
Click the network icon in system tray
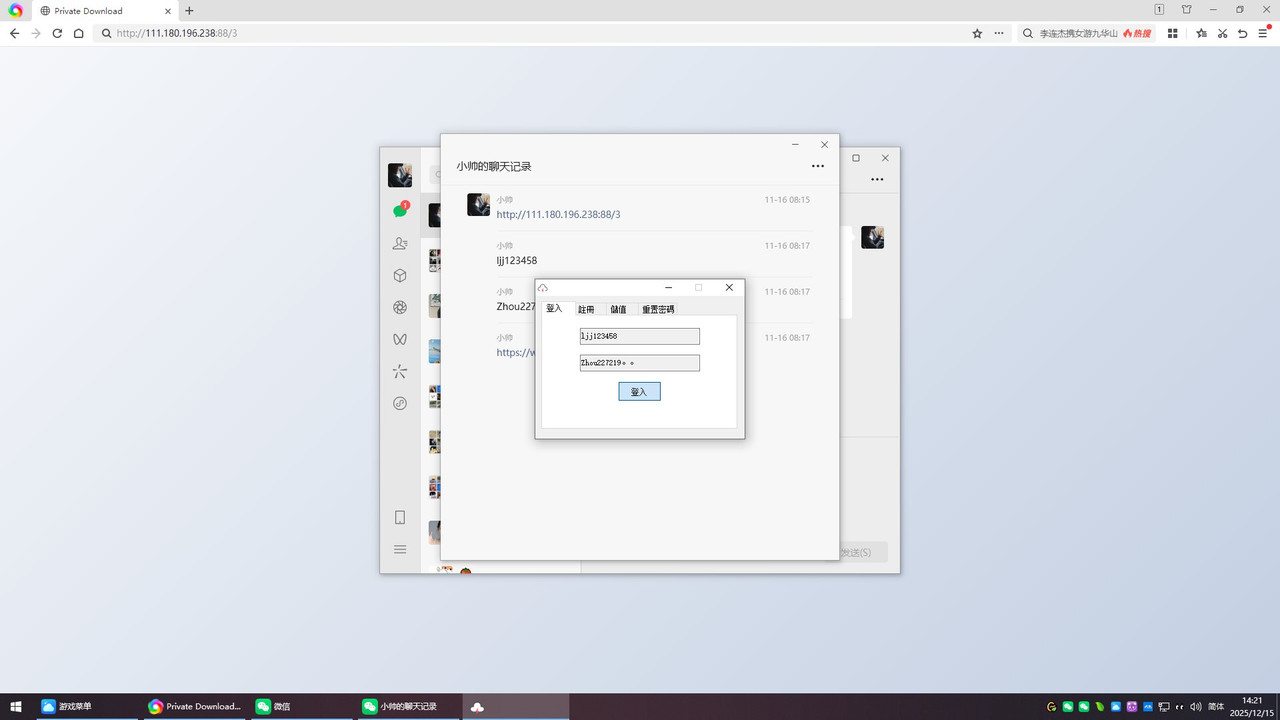point(1164,707)
